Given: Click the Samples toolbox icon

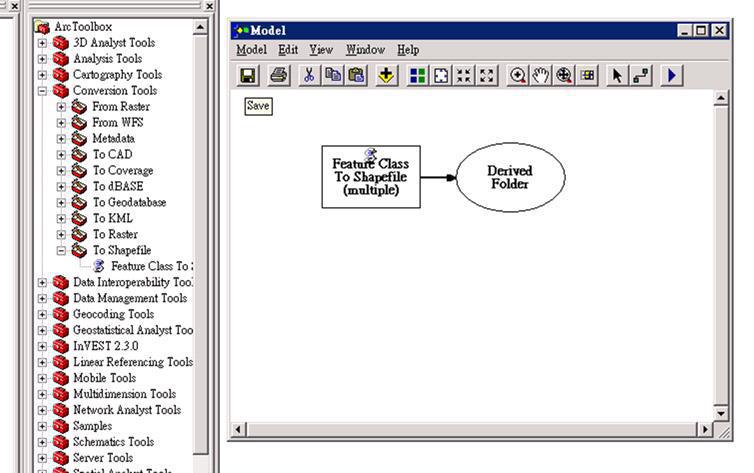Looking at the screenshot, I should [61, 426].
